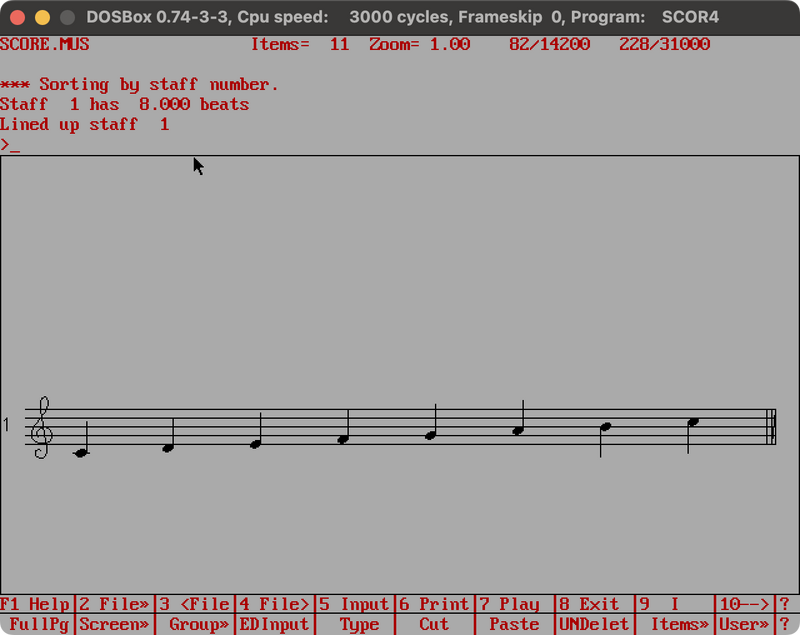Expand the Group» submenu
800x635 pixels.
(195, 625)
